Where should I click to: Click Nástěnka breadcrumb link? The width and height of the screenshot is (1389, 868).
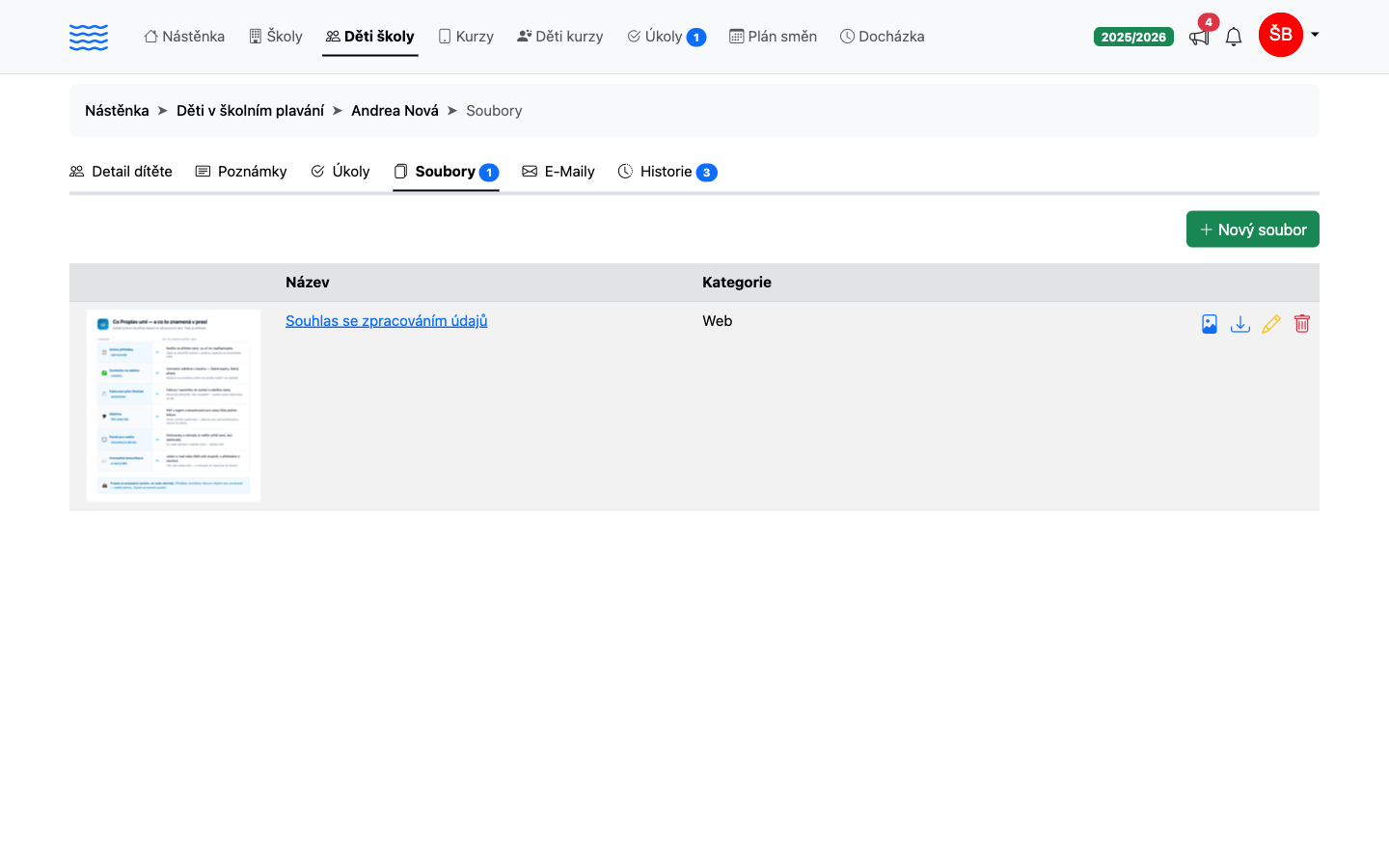pyautogui.click(x=117, y=111)
